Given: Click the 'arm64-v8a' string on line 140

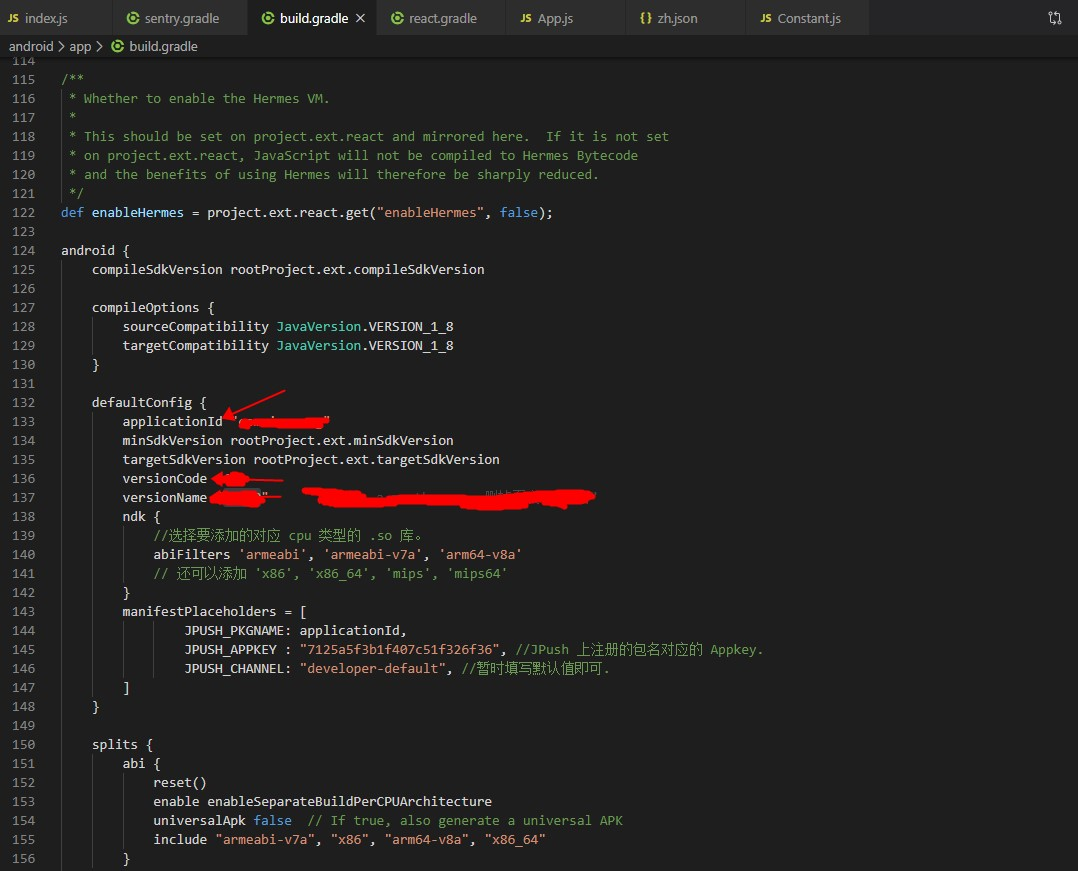Looking at the screenshot, I should point(480,554).
